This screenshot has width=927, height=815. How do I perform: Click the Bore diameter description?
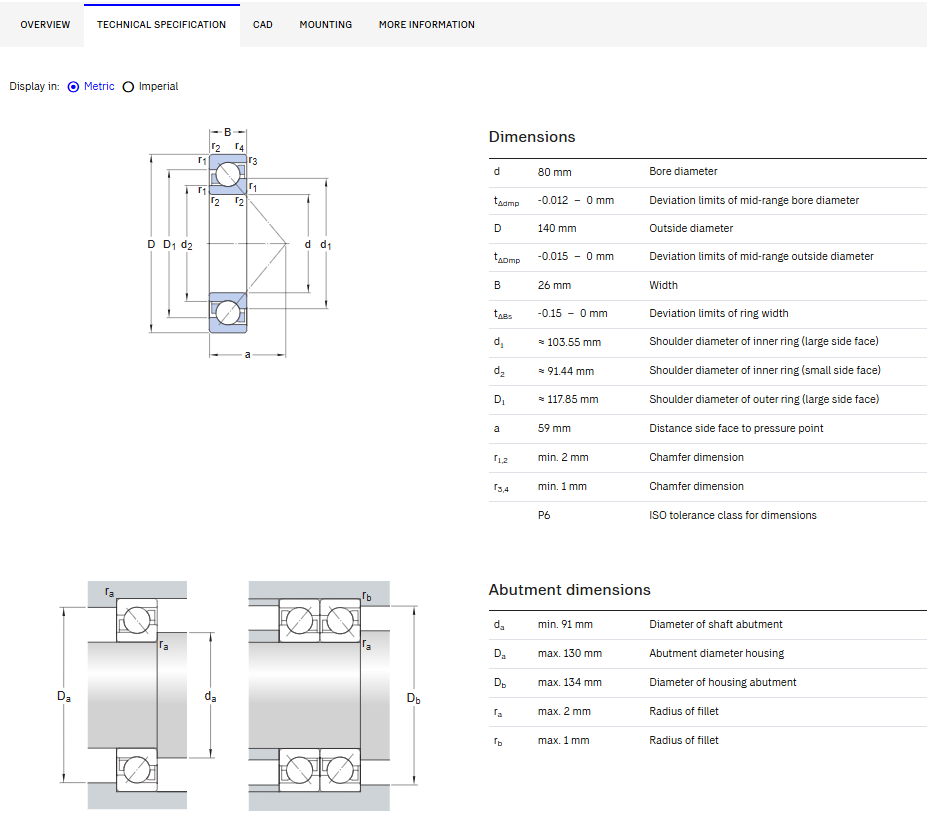click(x=683, y=171)
